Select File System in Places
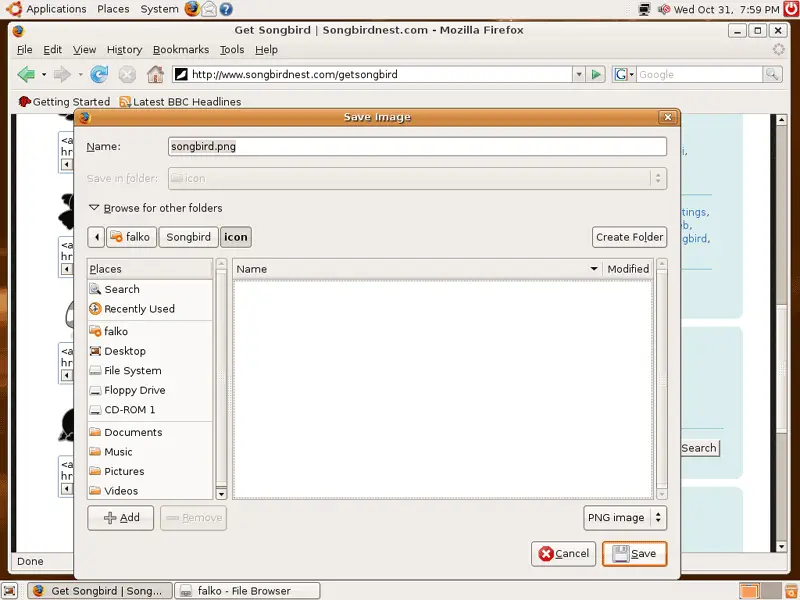The width and height of the screenshot is (800, 600). coord(150,371)
